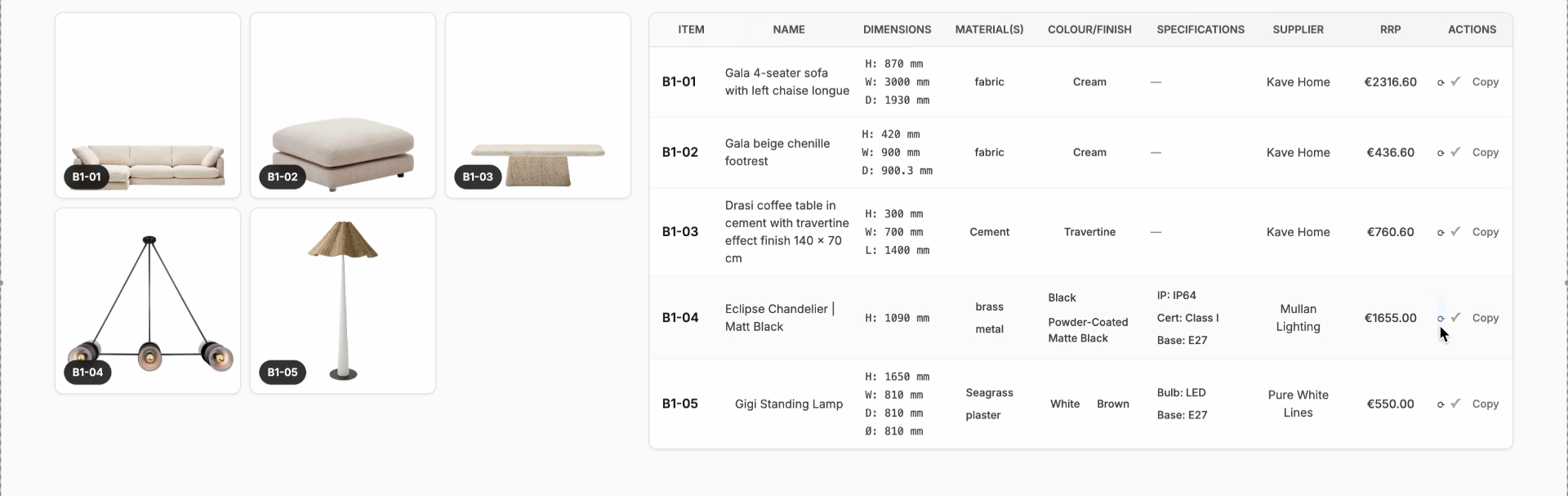Viewport: 1568px width, 496px height.
Task: Click the highlighted refresh icon on row B1-04
Action: coord(1441,318)
